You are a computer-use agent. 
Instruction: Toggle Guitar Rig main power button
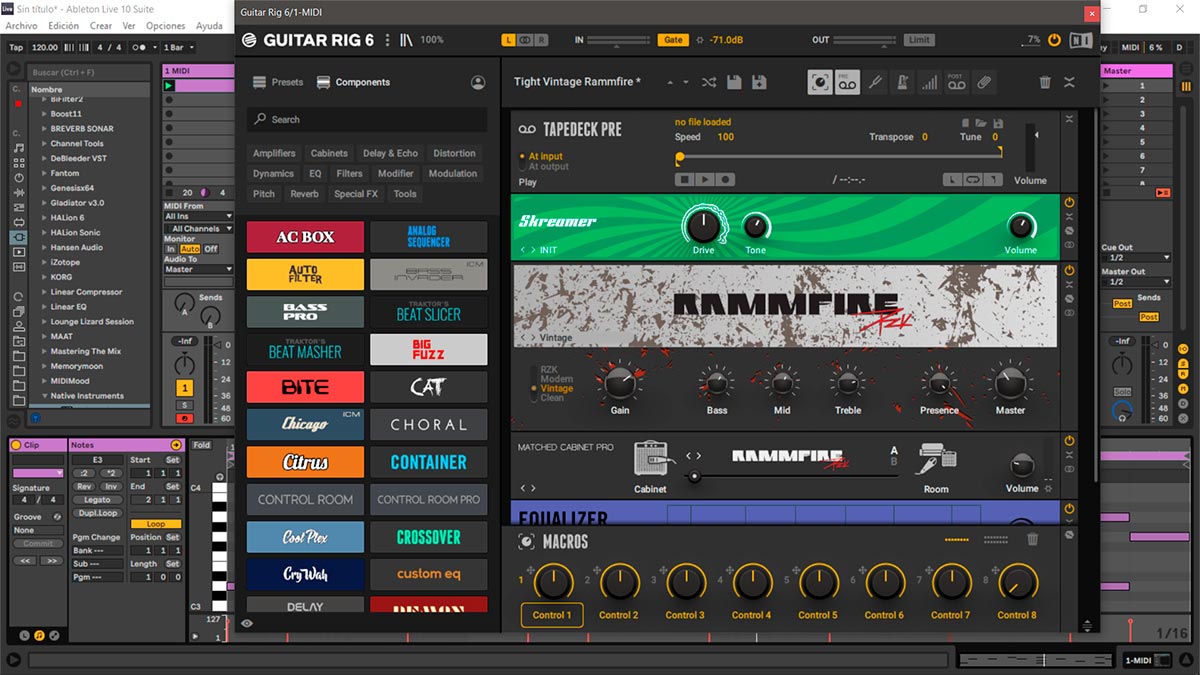click(x=1053, y=40)
